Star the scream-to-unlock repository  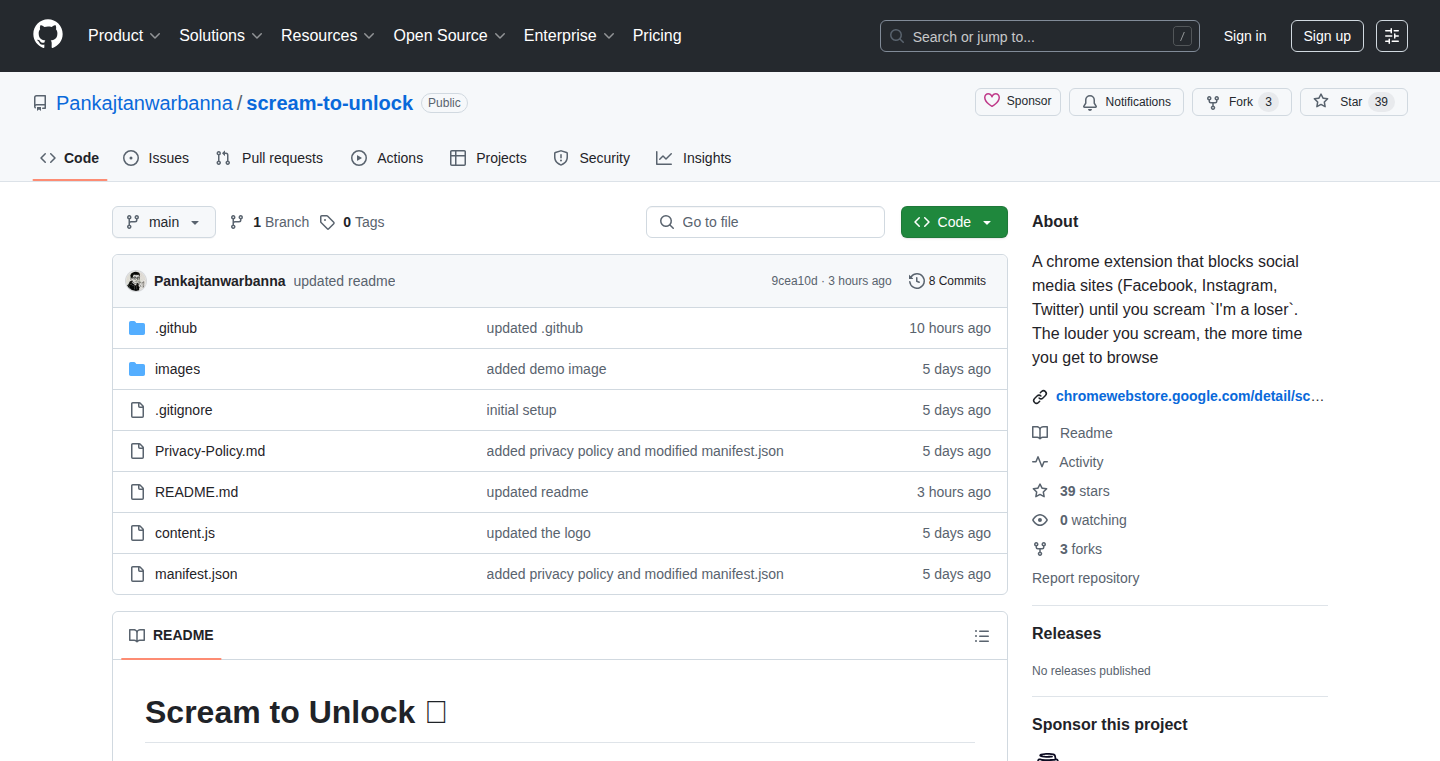pyautogui.click(x=1354, y=102)
